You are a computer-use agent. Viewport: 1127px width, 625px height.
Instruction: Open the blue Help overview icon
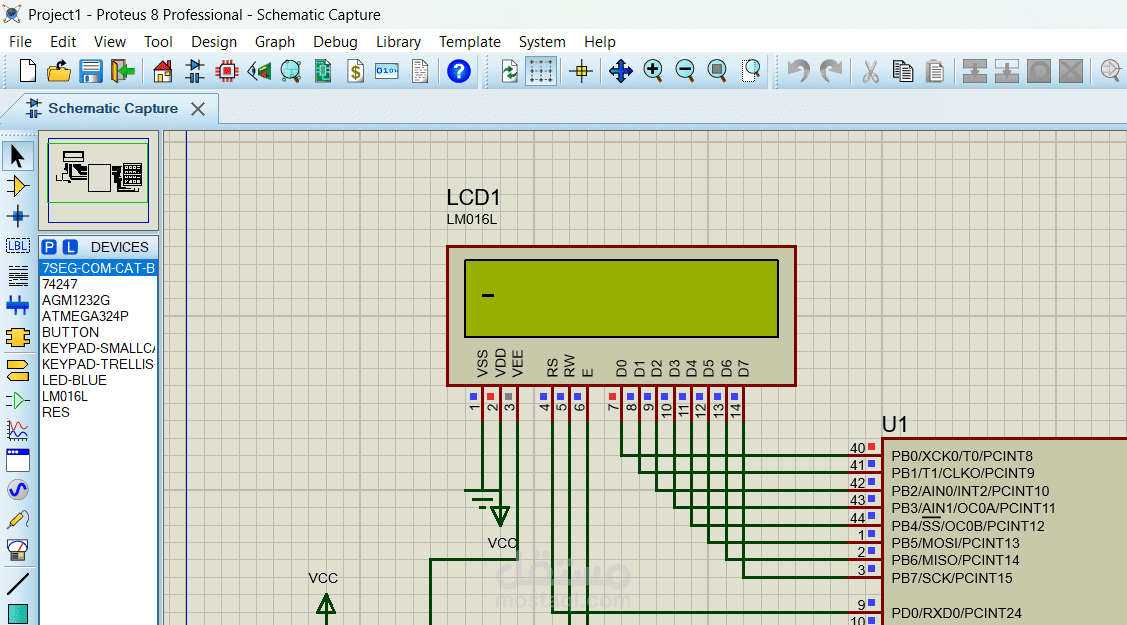[459, 71]
